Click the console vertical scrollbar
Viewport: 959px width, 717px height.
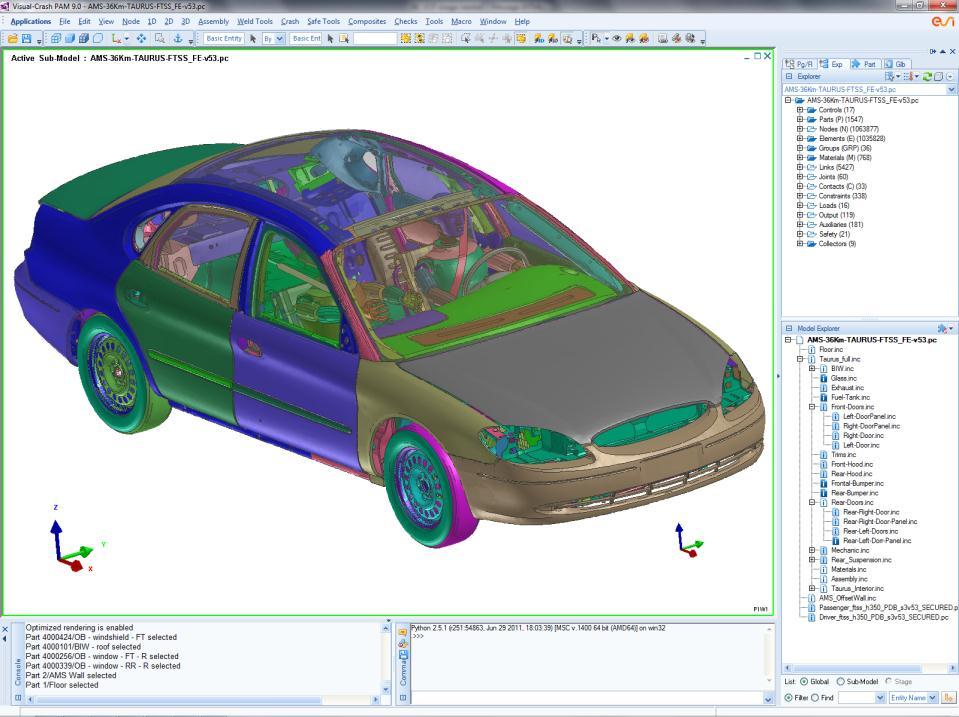[x=388, y=655]
